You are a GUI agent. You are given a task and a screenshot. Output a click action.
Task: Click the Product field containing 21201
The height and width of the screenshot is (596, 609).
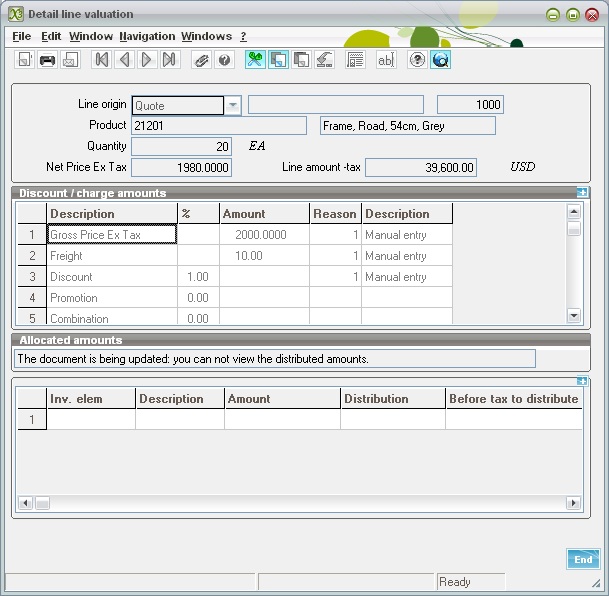[219, 126]
